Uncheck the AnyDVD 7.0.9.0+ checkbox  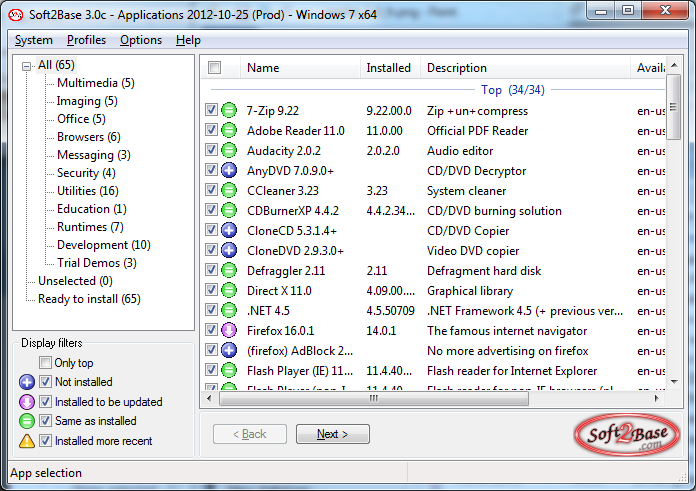(x=211, y=169)
